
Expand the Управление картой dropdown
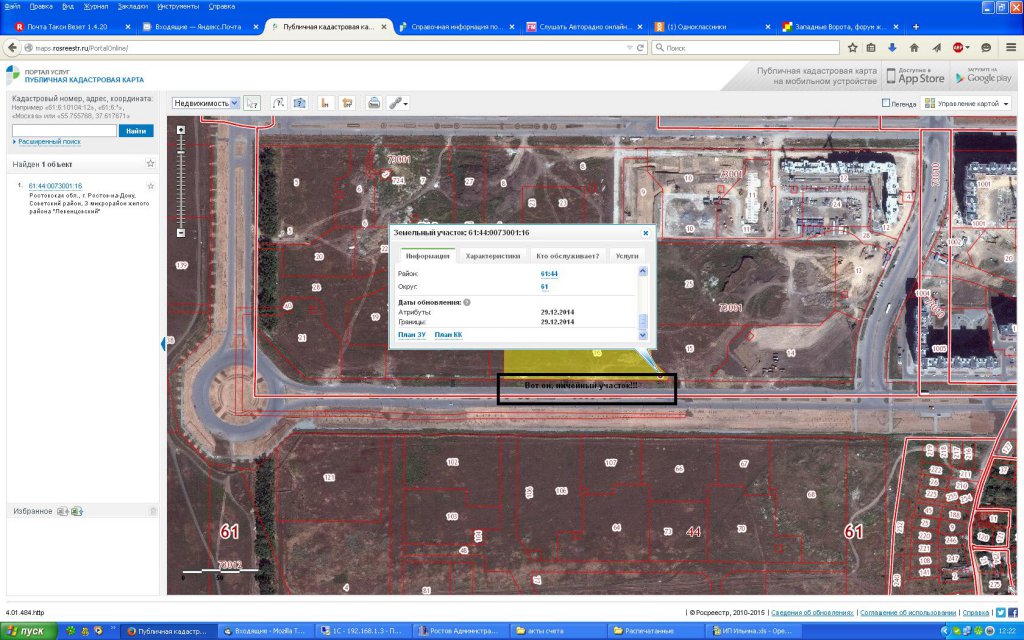tap(967, 103)
